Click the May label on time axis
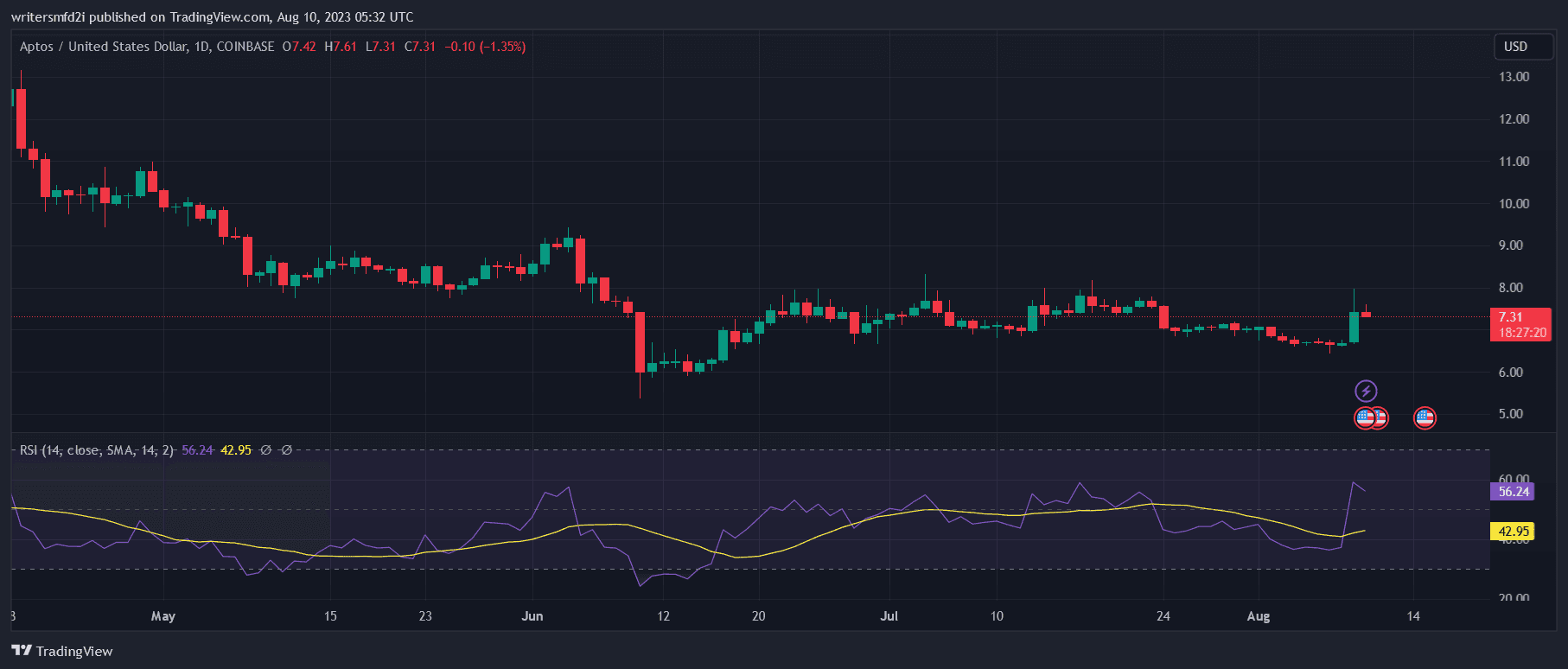Viewport: 1568px width, 669px height. tap(163, 616)
